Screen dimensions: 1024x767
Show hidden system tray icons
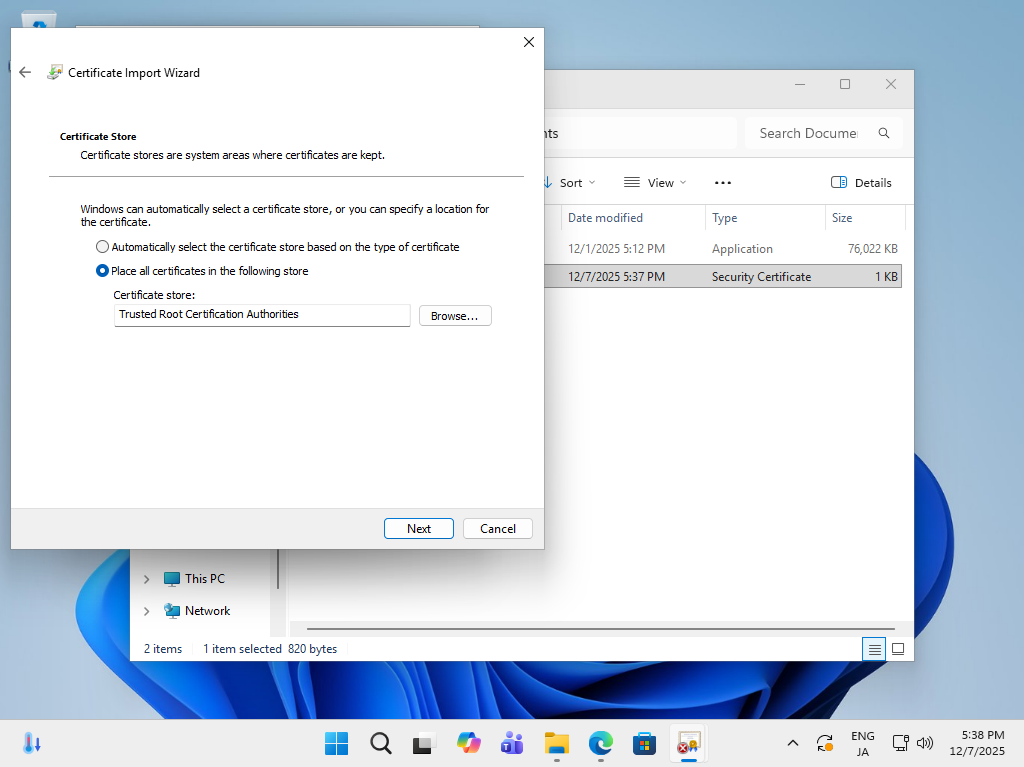click(793, 743)
